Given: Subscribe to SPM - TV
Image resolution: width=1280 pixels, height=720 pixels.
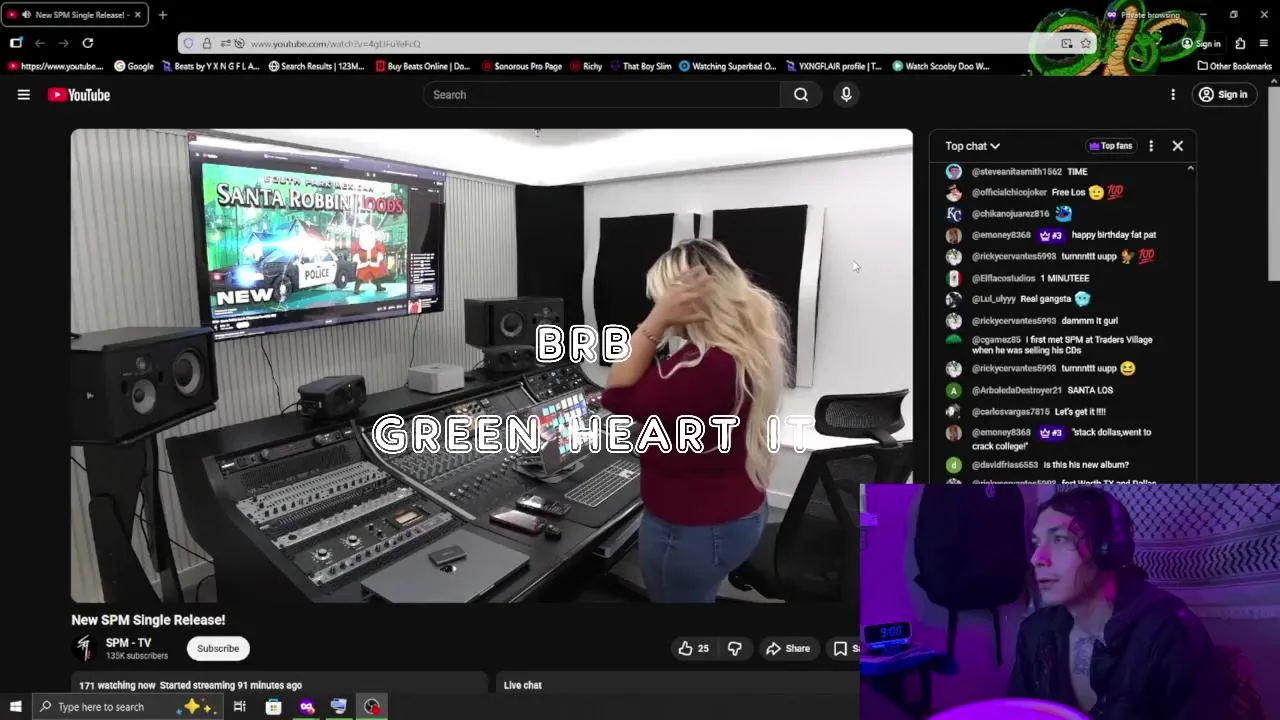Looking at the screenshot, I should point(218,648).
